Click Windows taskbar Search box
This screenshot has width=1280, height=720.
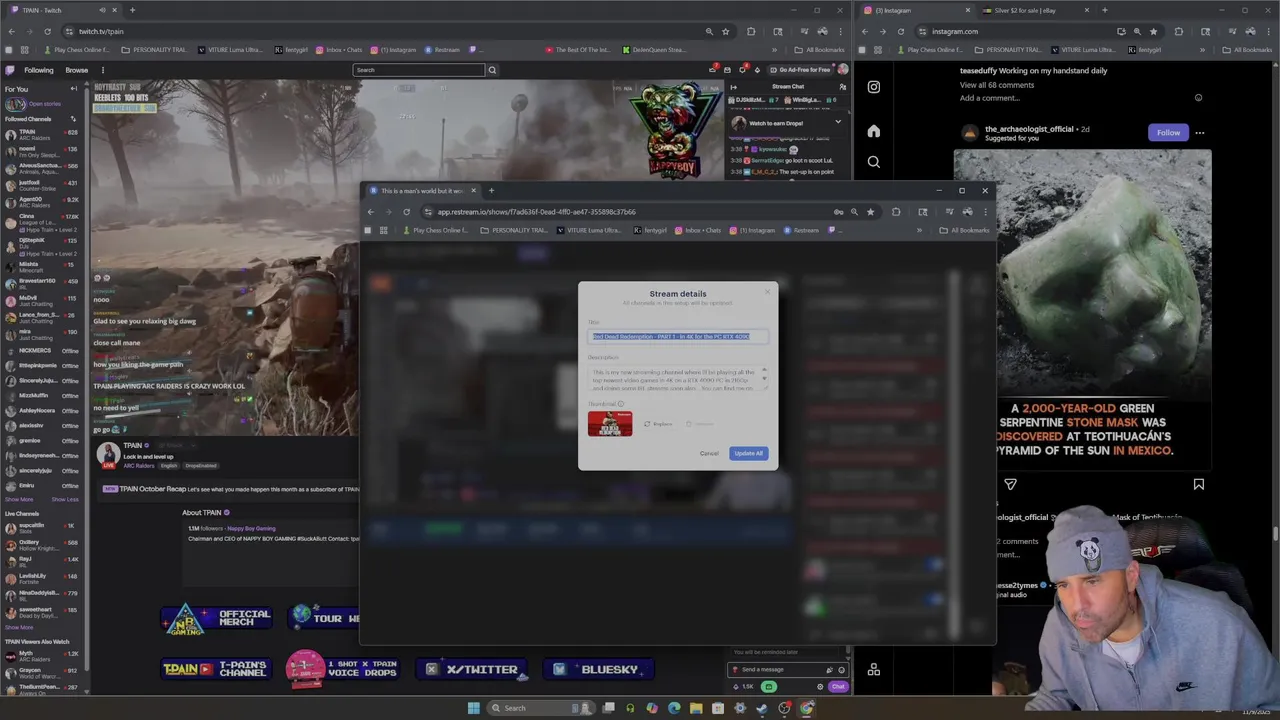[540, 708]
